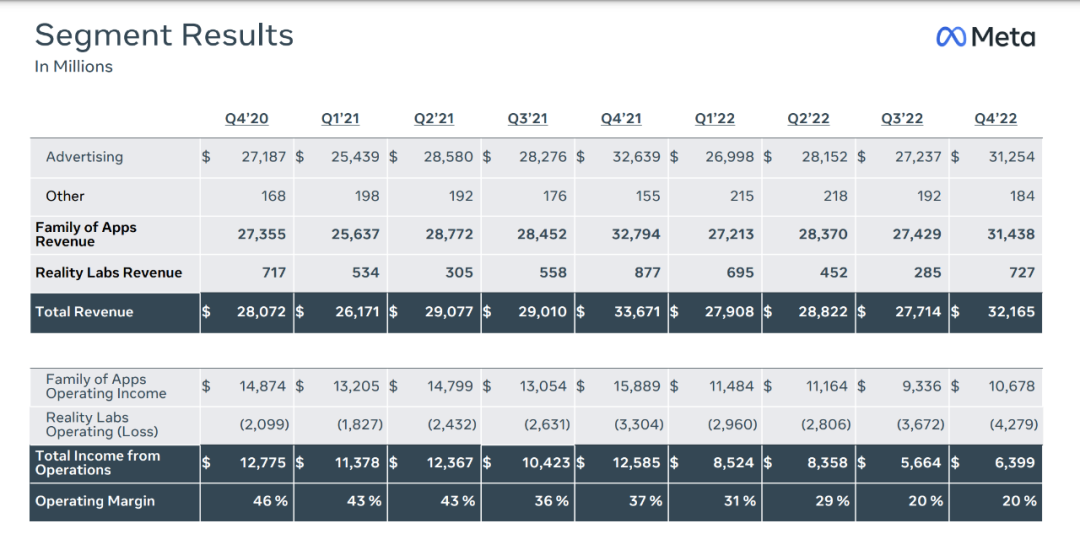
Task: Click the Q4'22 column header
Action: click(996, 119)
